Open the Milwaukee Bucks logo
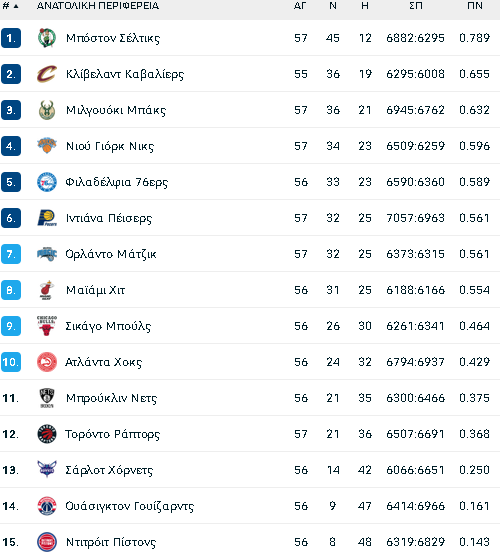500x559 pixels. pyautogui.click(x=47, y=110)
